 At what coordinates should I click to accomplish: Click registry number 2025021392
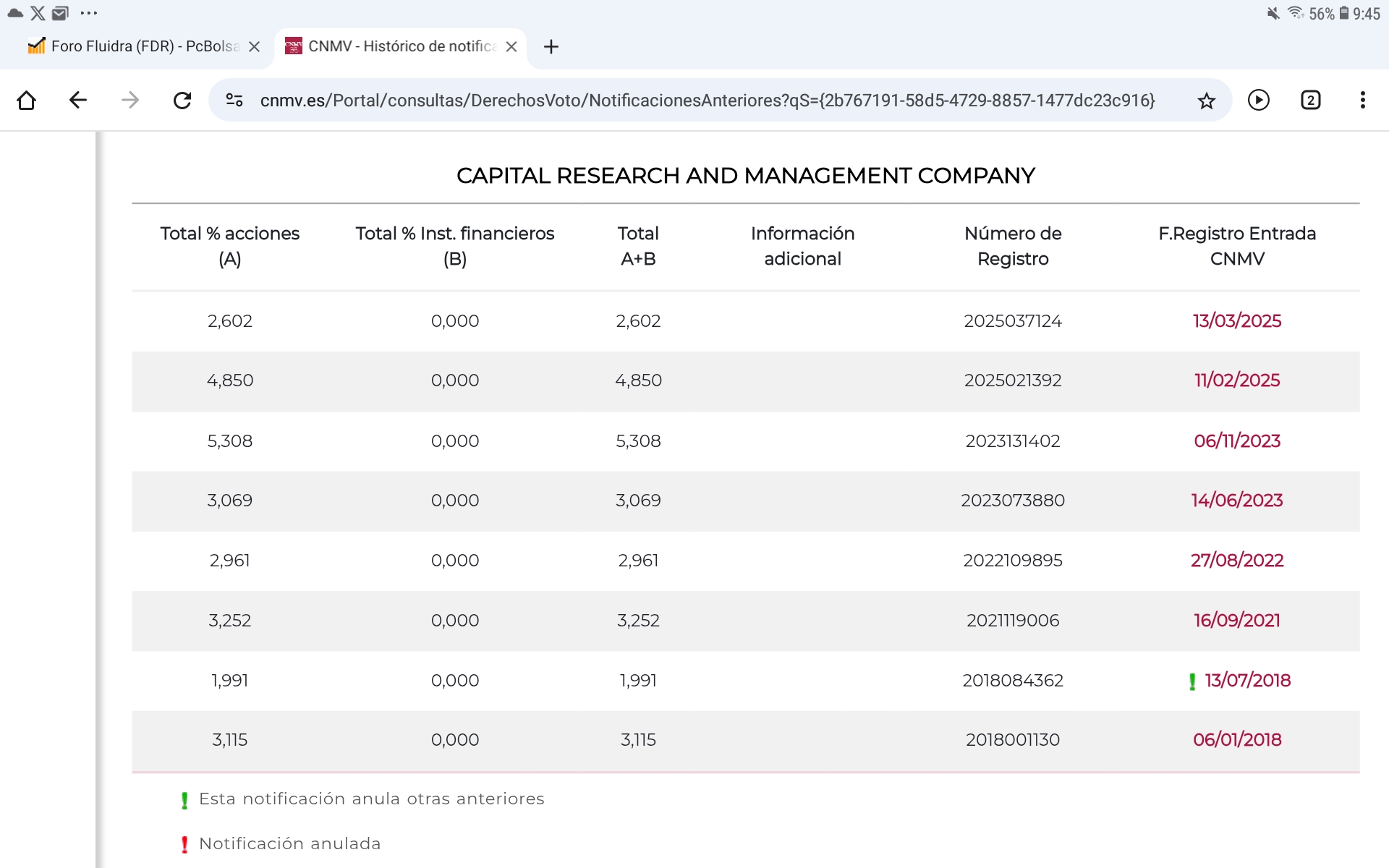tap(1013, 380)
